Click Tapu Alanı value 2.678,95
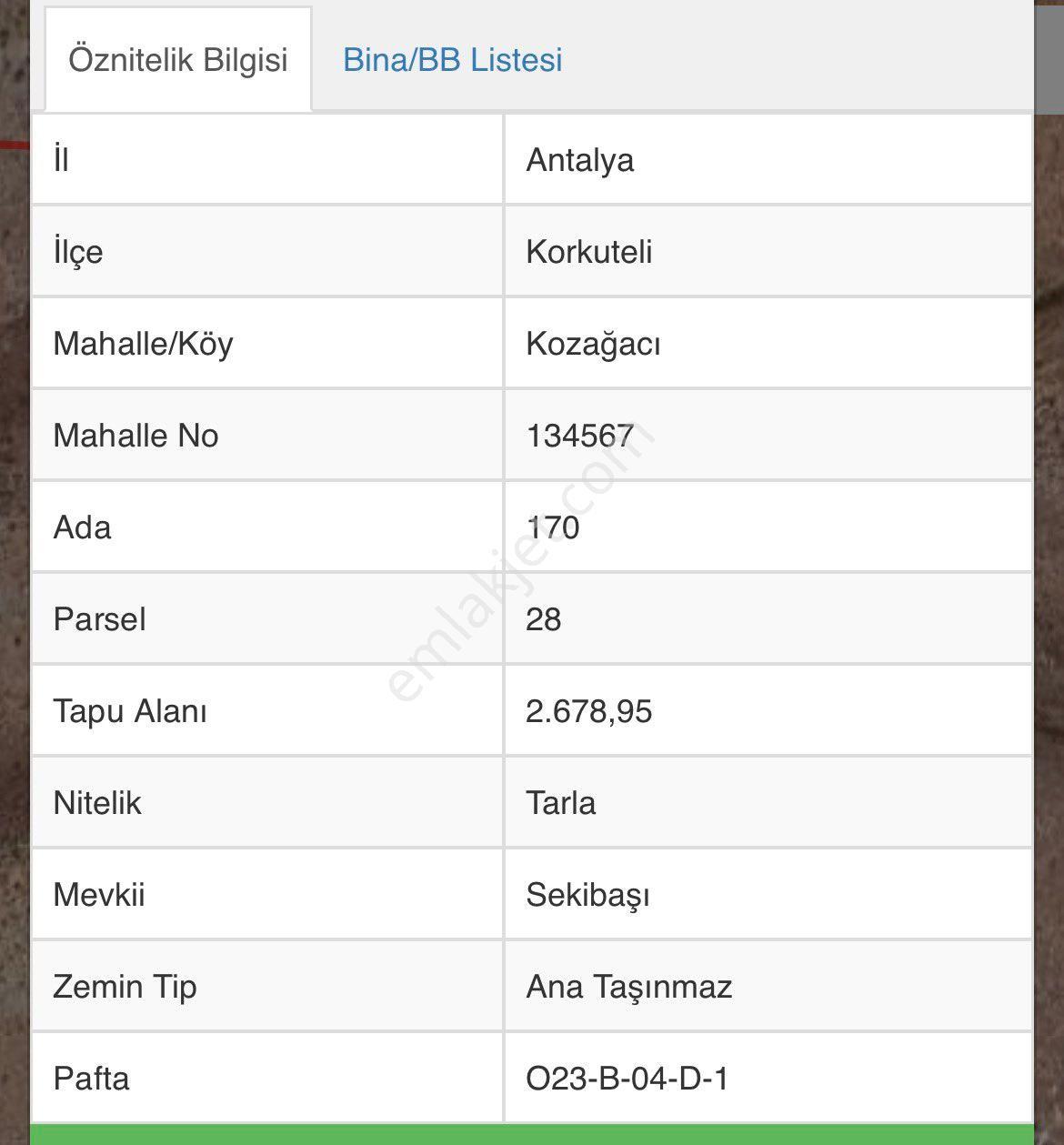This screenshot has width=1064, height=1145. coord(588,711)
